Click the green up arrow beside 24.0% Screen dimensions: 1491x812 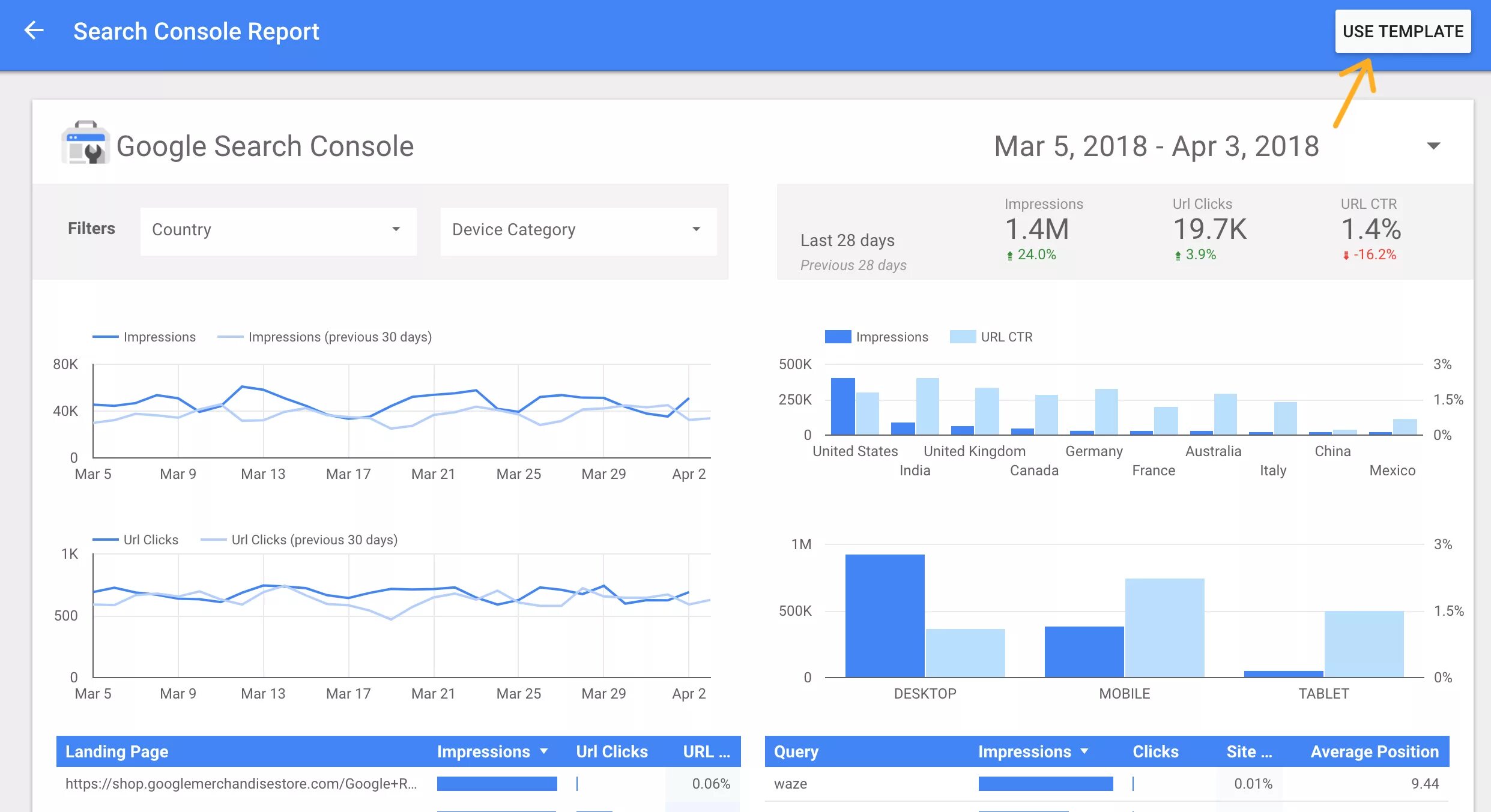[1010, 256]
